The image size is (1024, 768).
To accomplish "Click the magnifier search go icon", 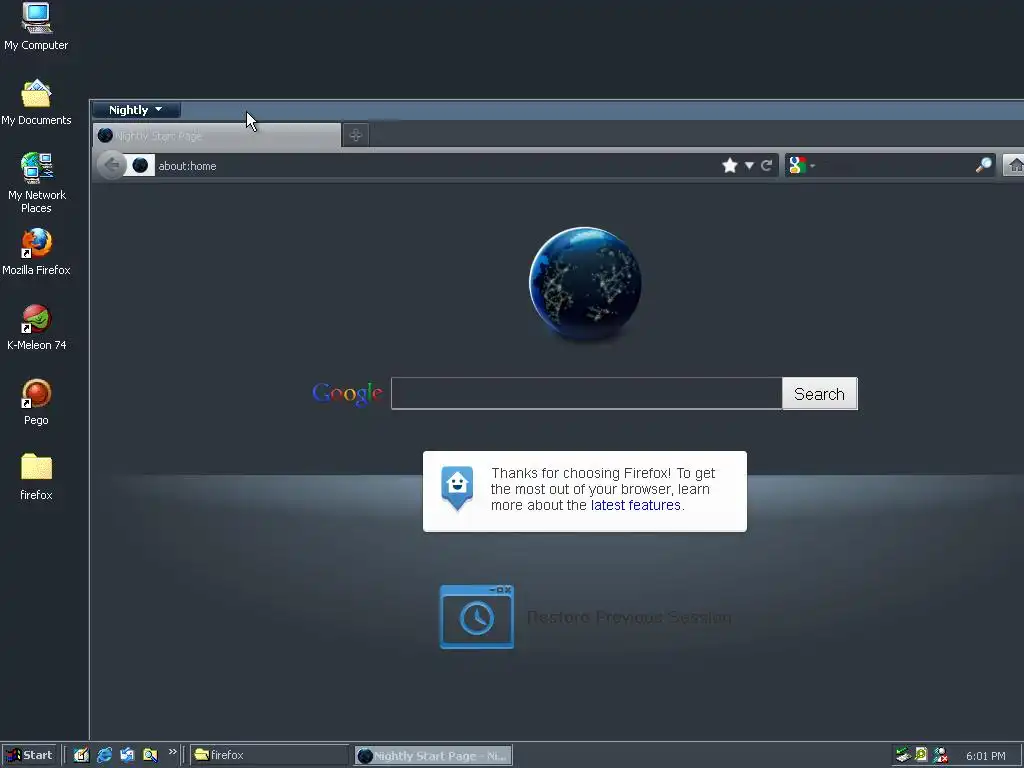I will pyautogui.click(x=984, y=165).
